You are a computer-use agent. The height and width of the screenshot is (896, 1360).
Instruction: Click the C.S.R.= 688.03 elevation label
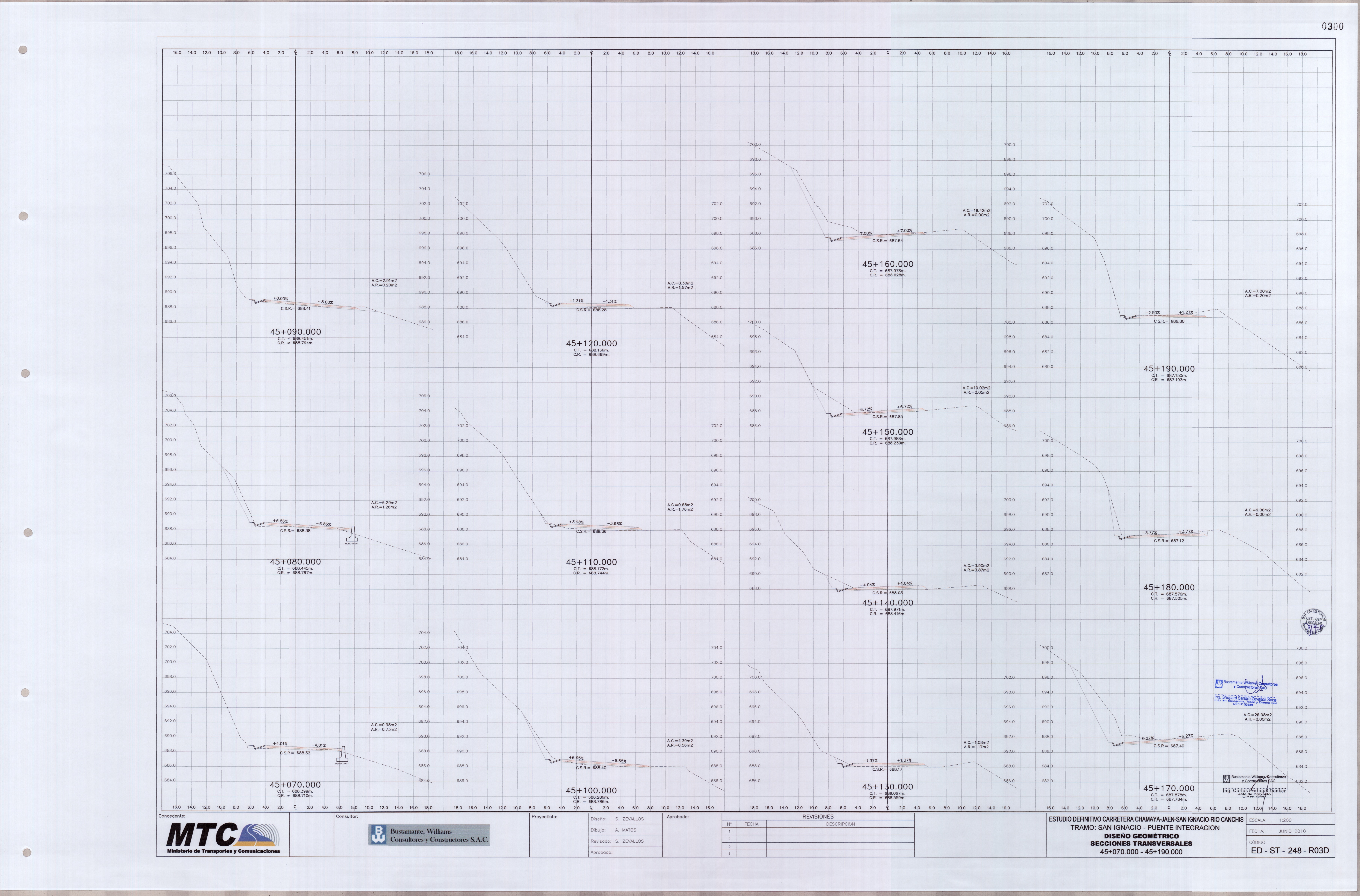coord(887,593)
